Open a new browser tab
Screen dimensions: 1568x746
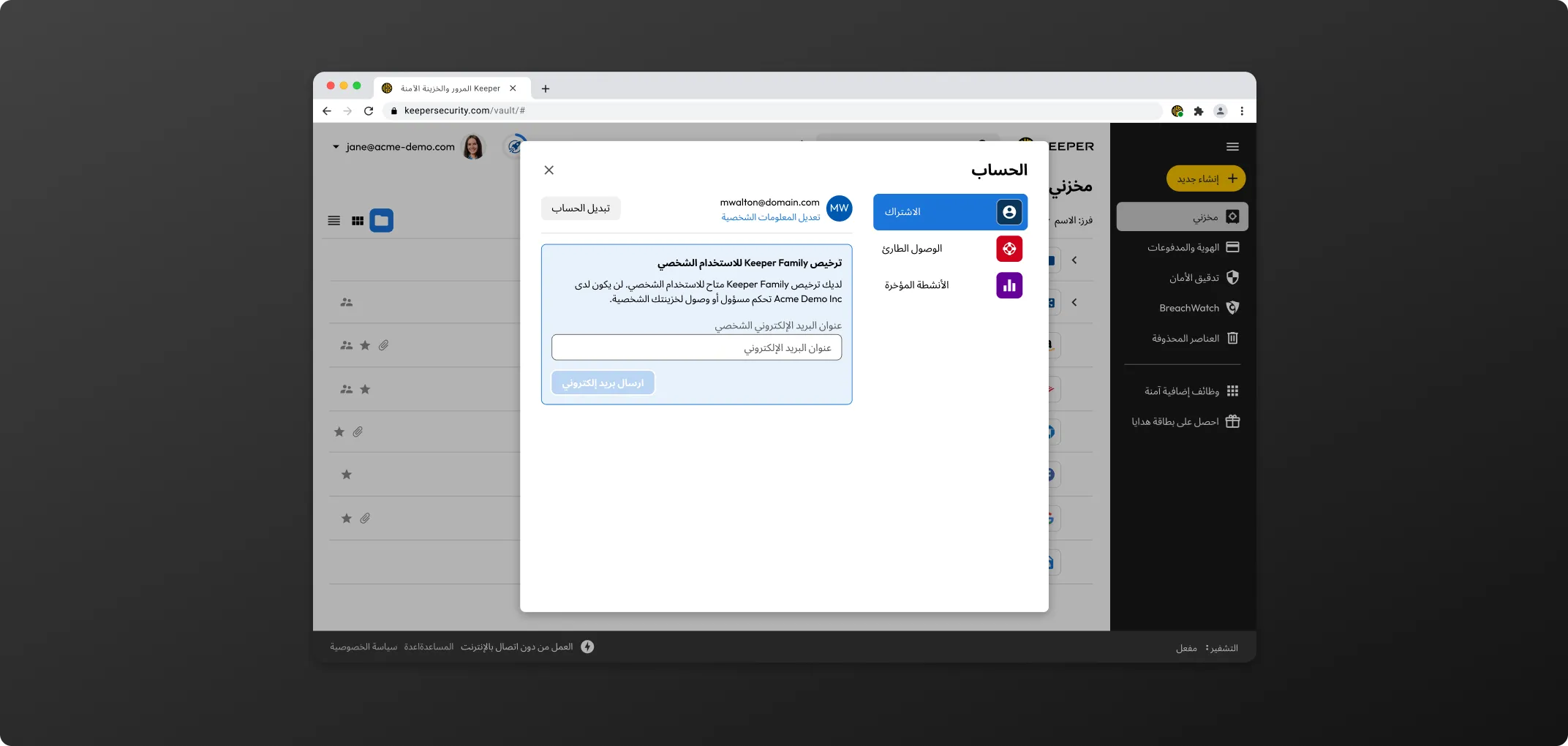pyautogui.click(x=546, y=88)
